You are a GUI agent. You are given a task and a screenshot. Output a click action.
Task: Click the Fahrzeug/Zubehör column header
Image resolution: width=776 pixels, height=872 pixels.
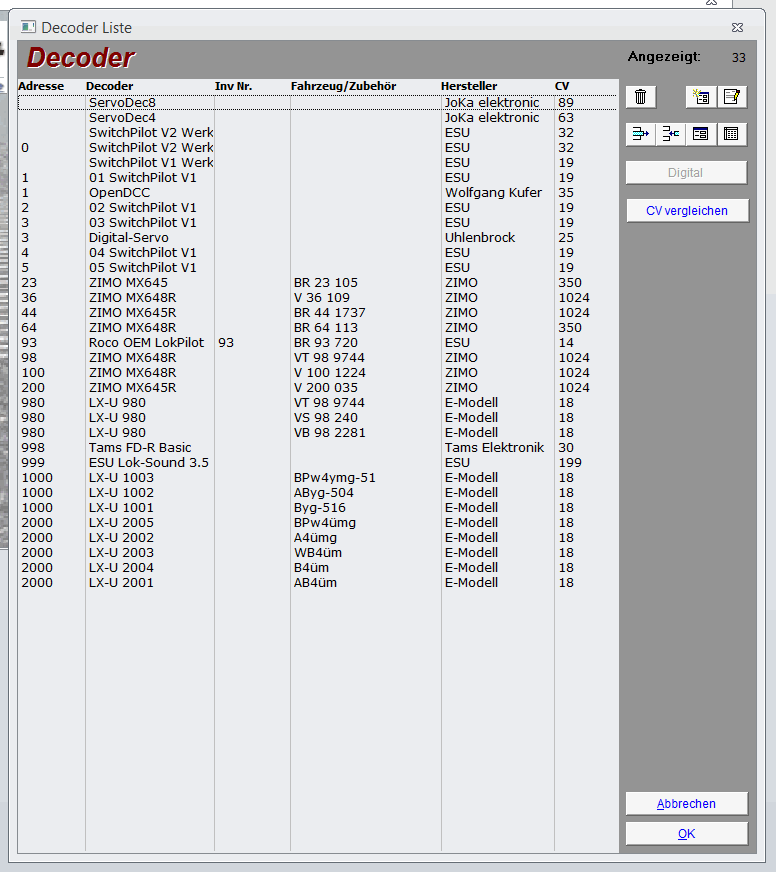tap(344, 86)
